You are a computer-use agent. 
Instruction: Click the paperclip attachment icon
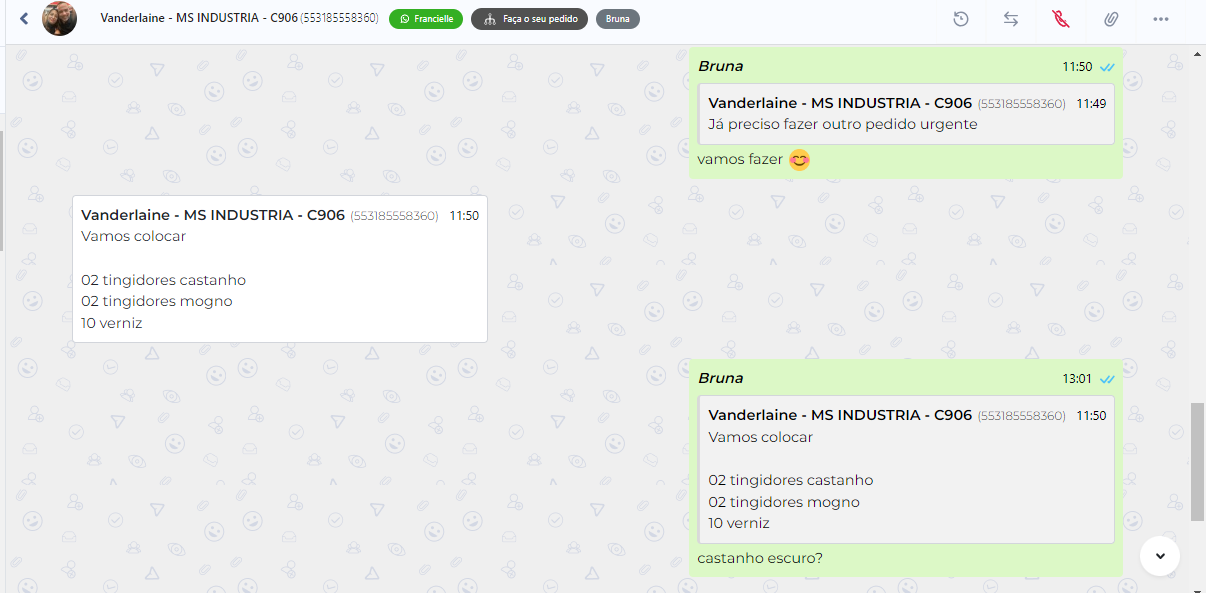[1111, 19]
